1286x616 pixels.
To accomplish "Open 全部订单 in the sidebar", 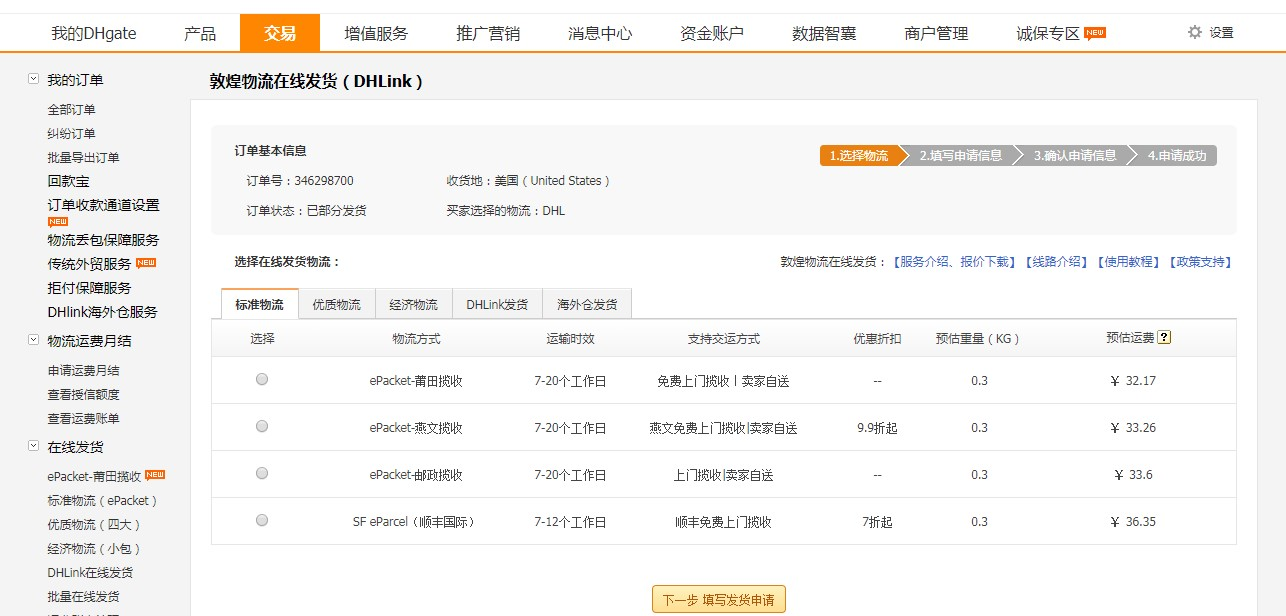I will [x=72, y=110].
